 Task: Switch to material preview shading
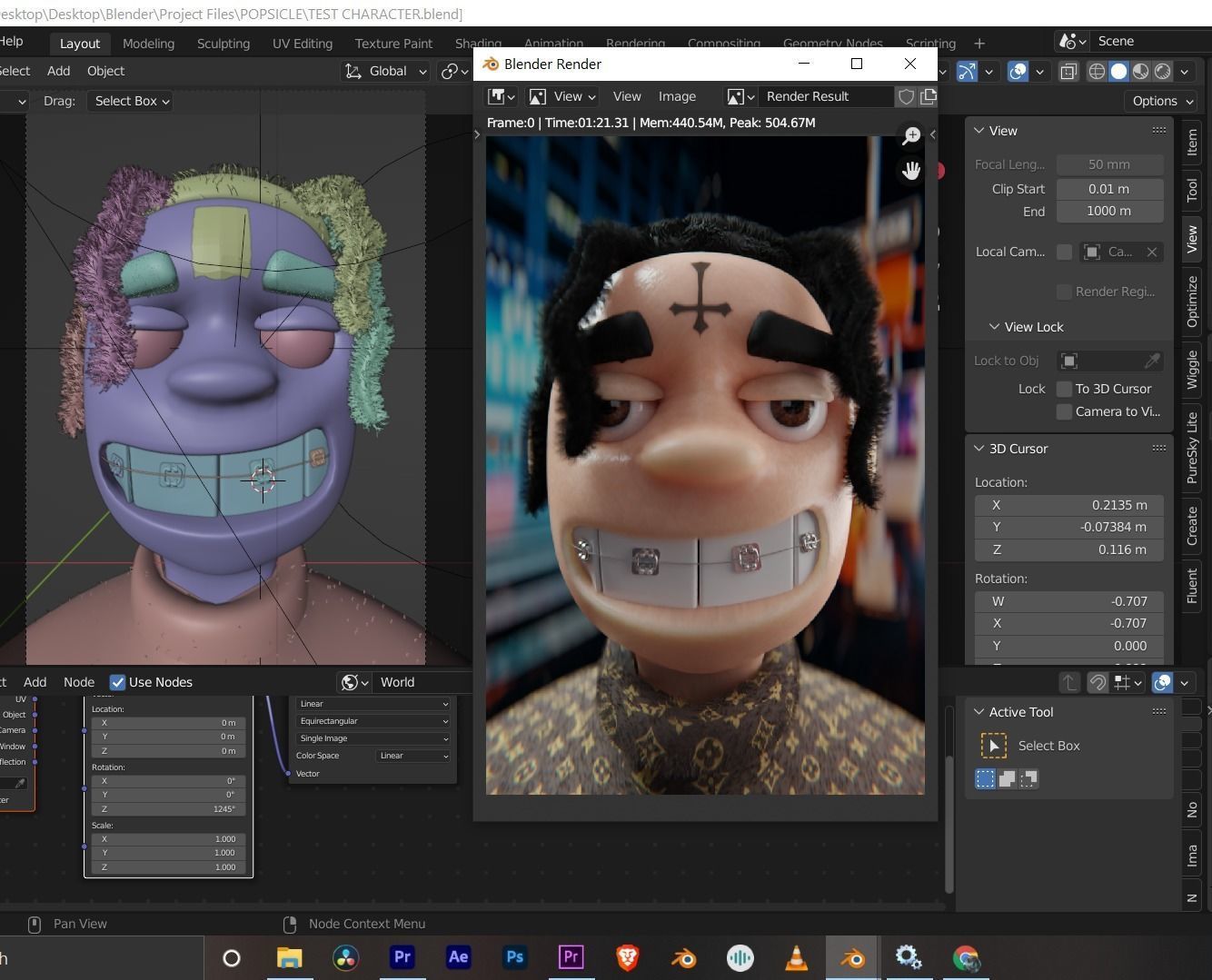(1140, 71)
